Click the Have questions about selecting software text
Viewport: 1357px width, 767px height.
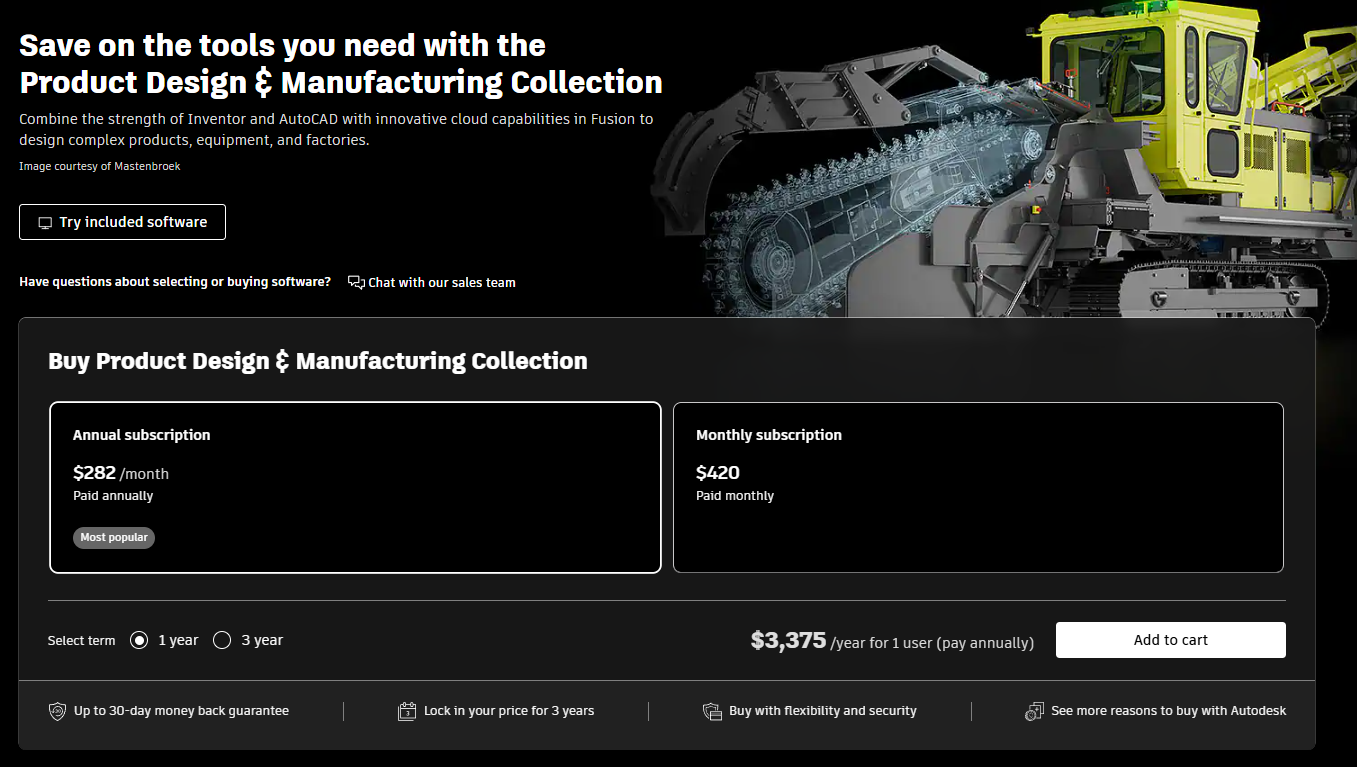tap(175, 282)
